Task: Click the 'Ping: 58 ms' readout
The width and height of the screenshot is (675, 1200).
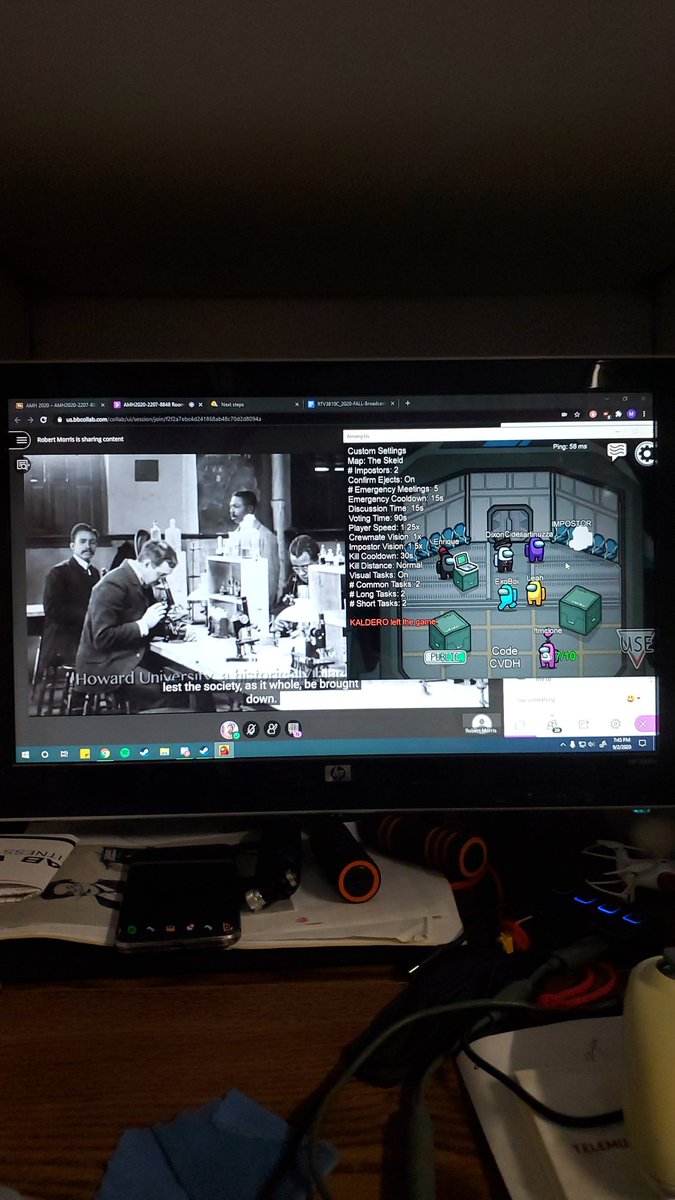Action: click(x=571, y=446)
